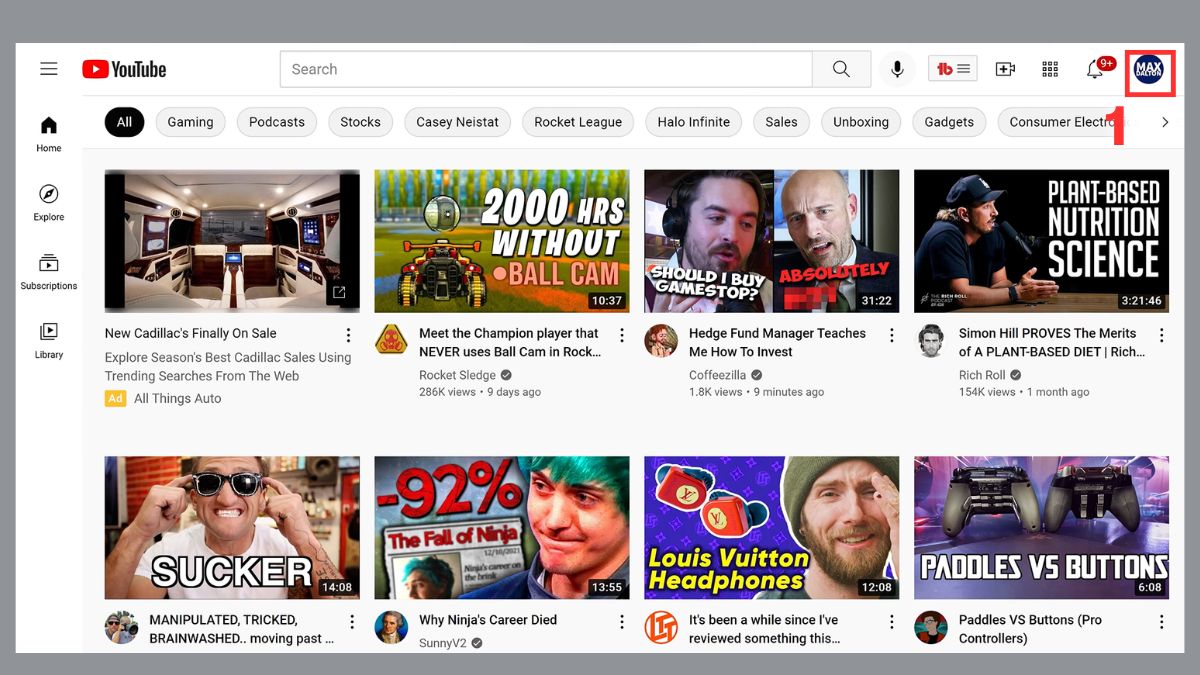Click the Paddles VS Buttons channel avatar
This screenshot has height=675, width=1200.
(931, 628)
